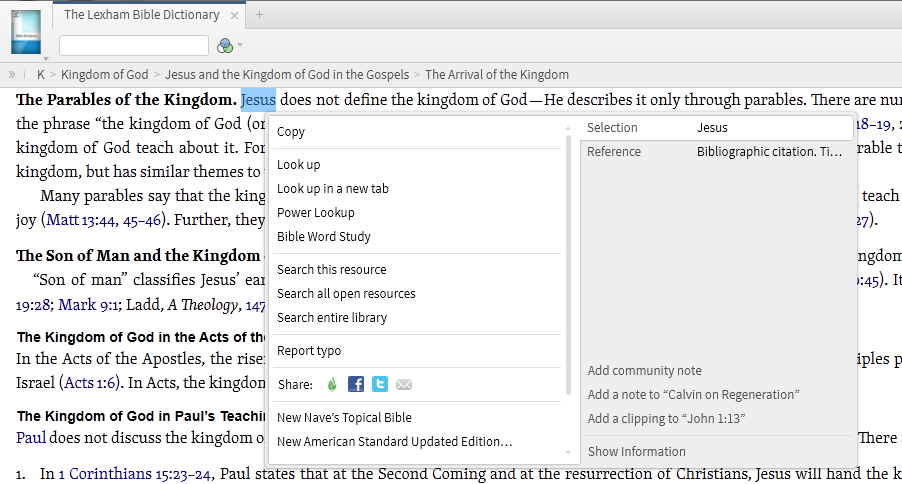The width and height of the screenshot is (902, 484).
Task: Select Look up in a new tab
Action: tap(332, 189)
